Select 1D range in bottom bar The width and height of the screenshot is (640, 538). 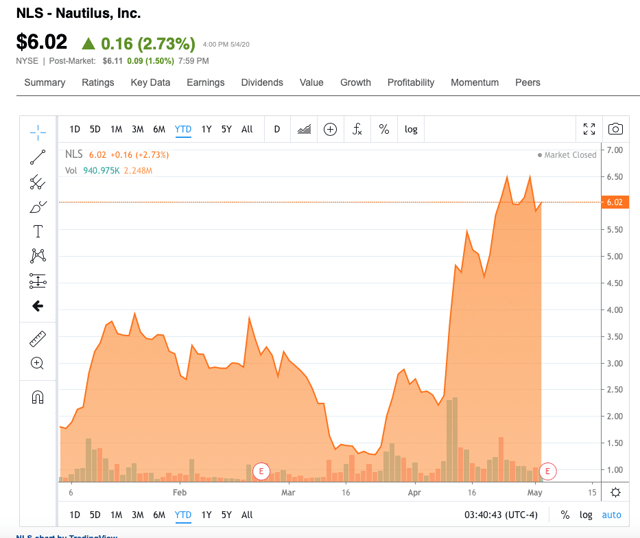tap(75, 515)
